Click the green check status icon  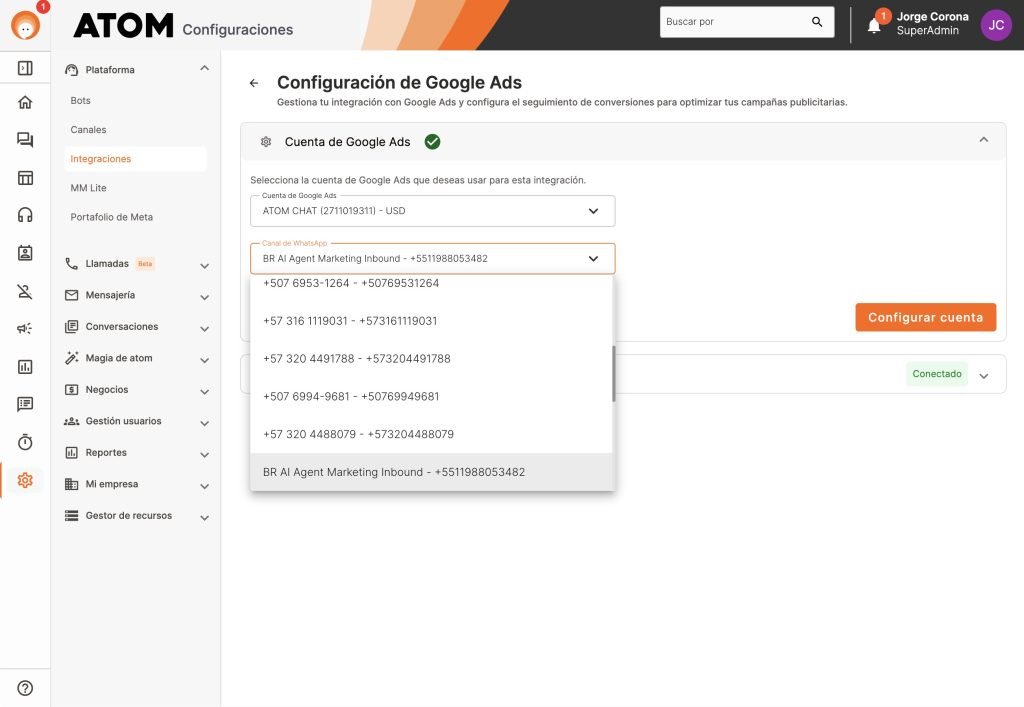(432, 142)
